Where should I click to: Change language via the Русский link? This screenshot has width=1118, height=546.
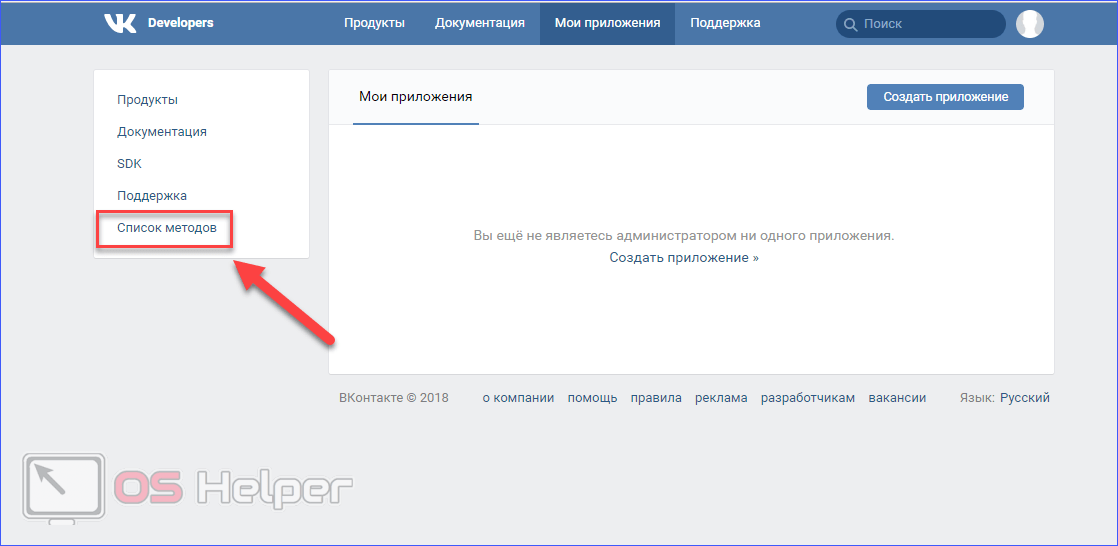1024,398
